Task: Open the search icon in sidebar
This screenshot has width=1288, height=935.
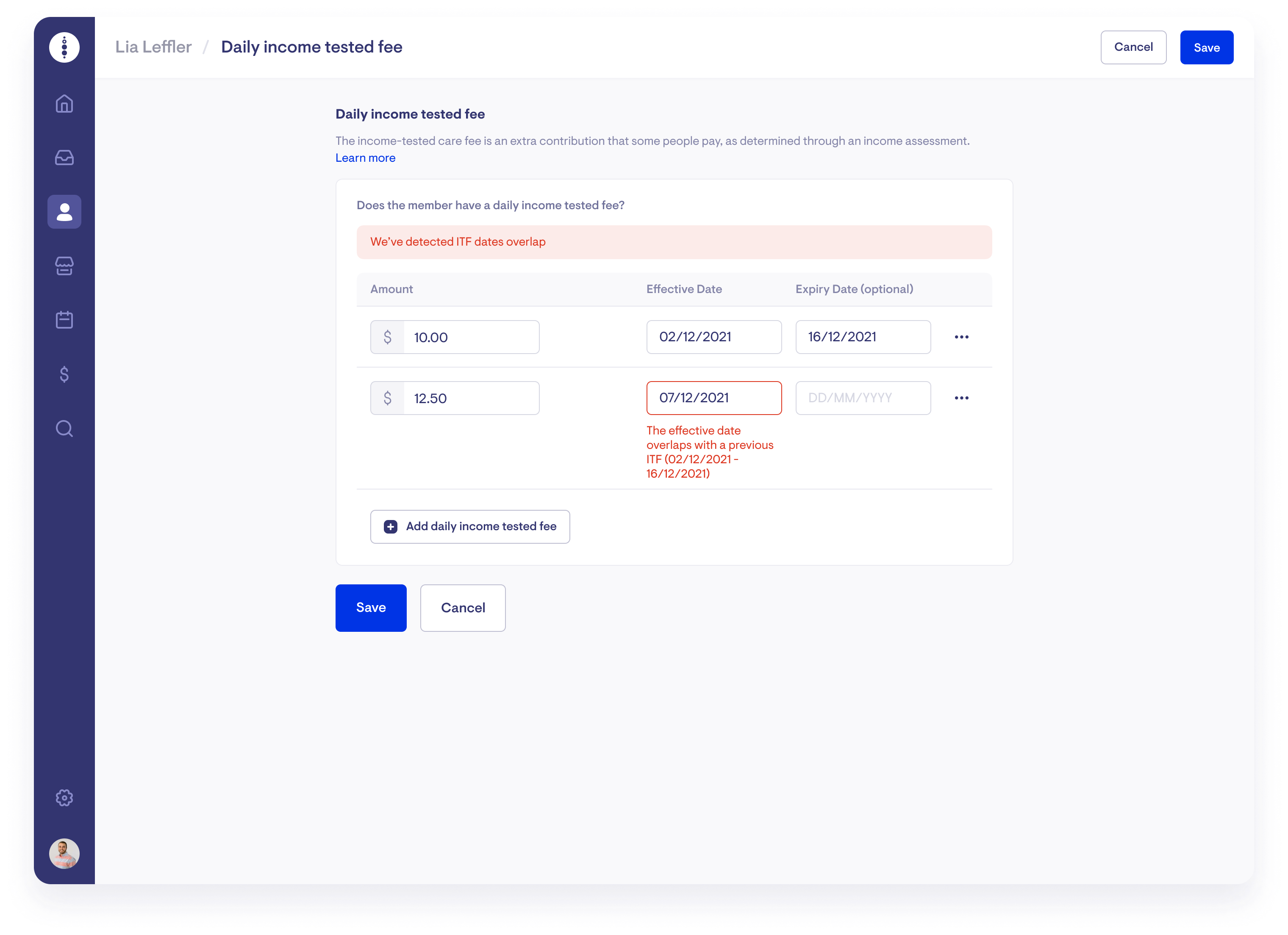Action: point(64,429)
